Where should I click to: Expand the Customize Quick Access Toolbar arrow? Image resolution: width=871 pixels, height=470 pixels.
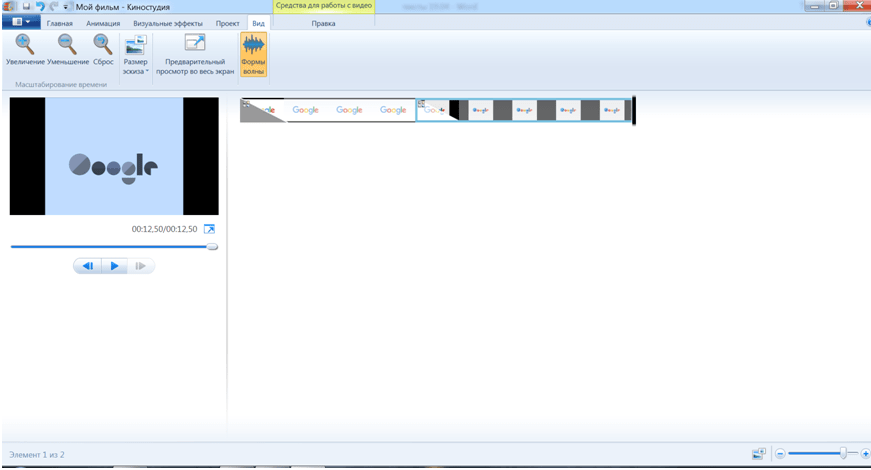click(x=66, y=6)
